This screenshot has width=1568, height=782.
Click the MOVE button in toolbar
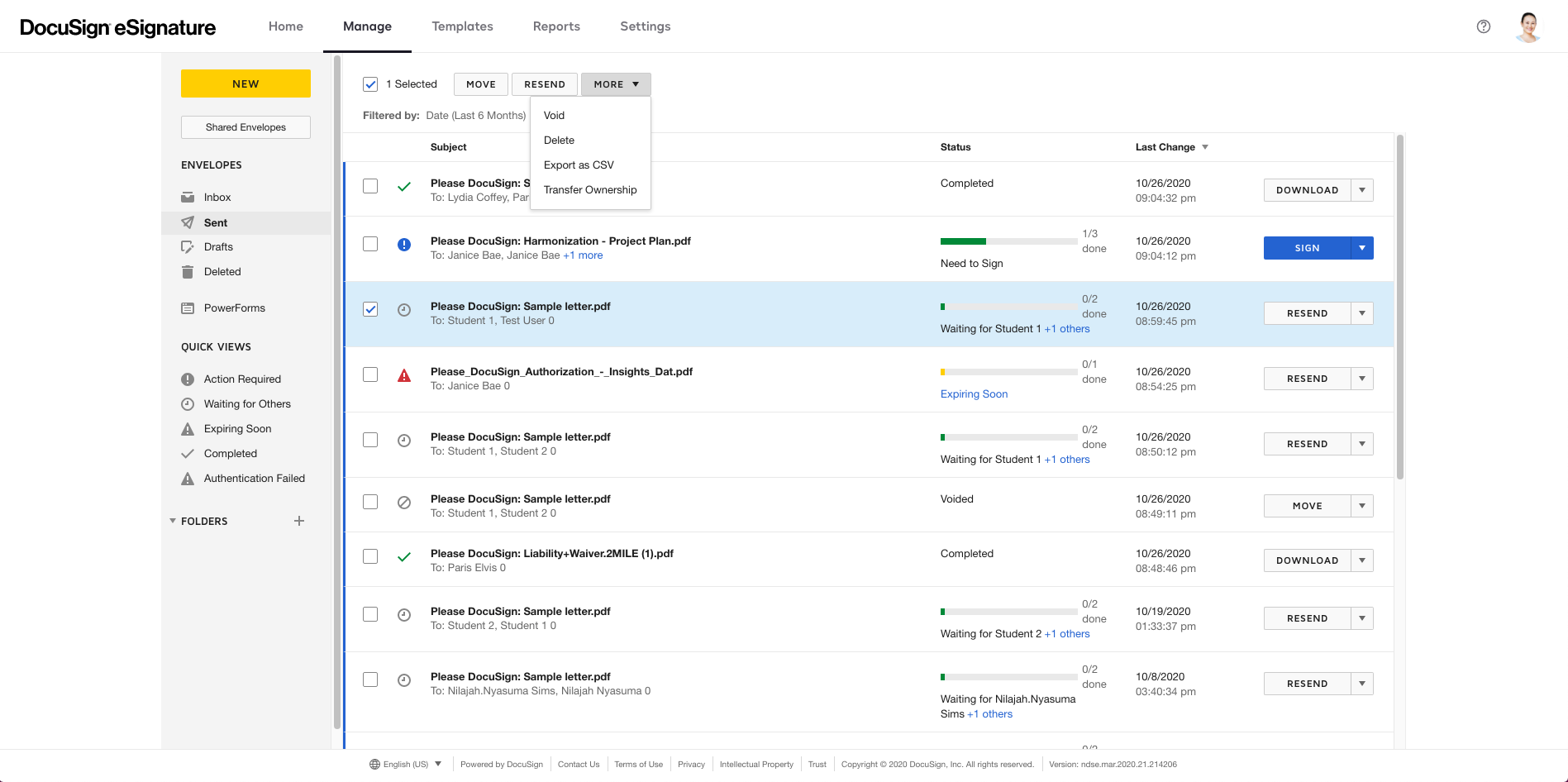pos(481,84)
